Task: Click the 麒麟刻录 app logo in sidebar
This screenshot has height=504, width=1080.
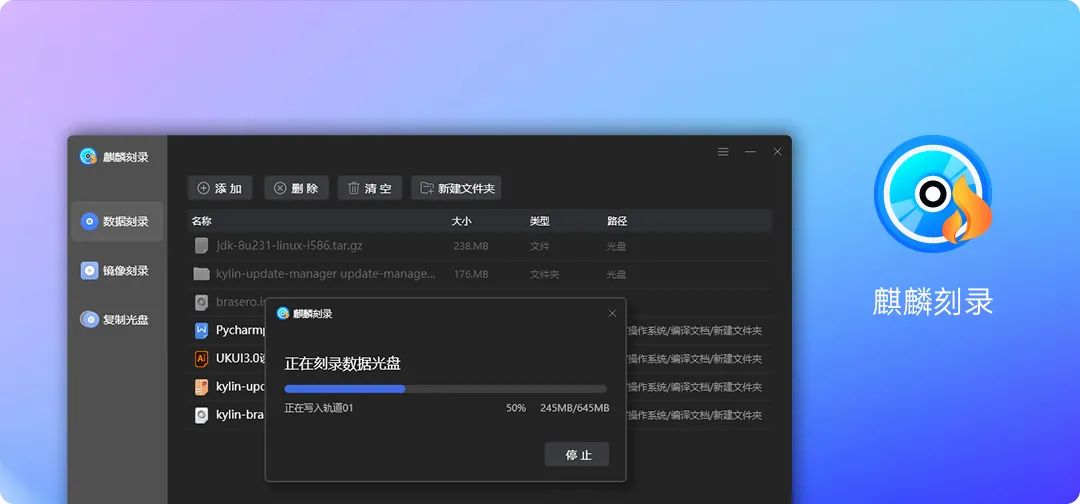Action: pos(88,156)
